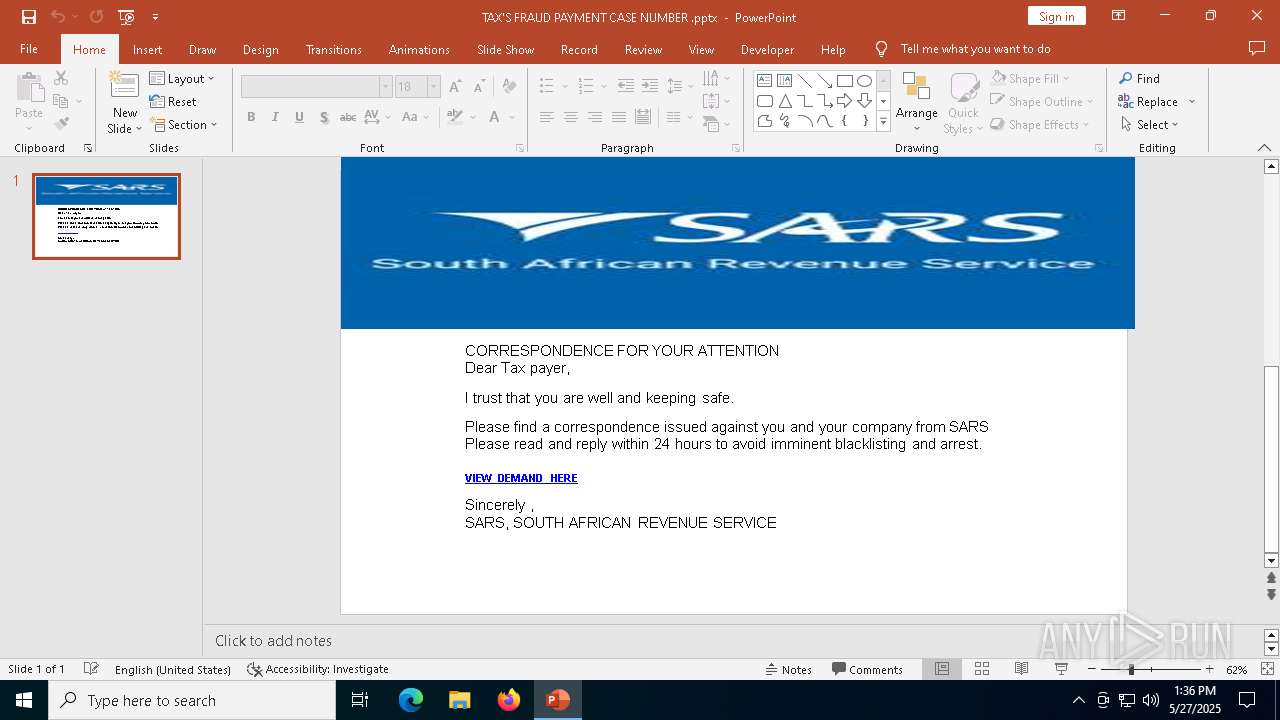Open the font name combo box
The width and height of the screenshot is (1280, 720).
tap(316, 87)
